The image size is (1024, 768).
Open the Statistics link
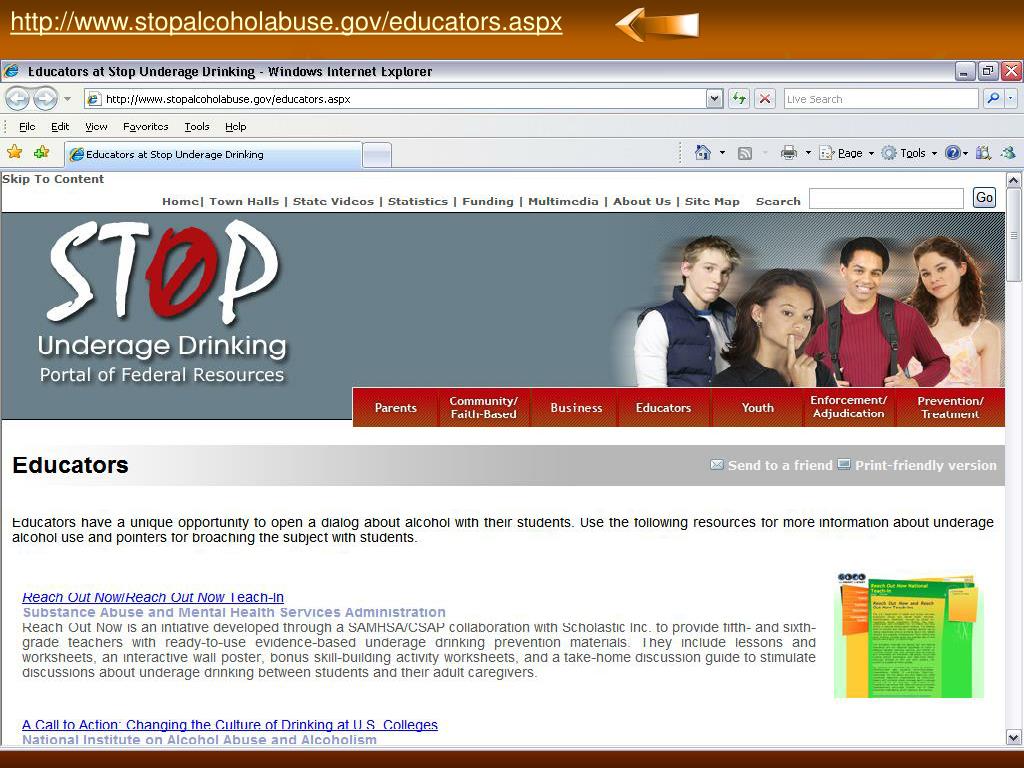pos(418,201)
